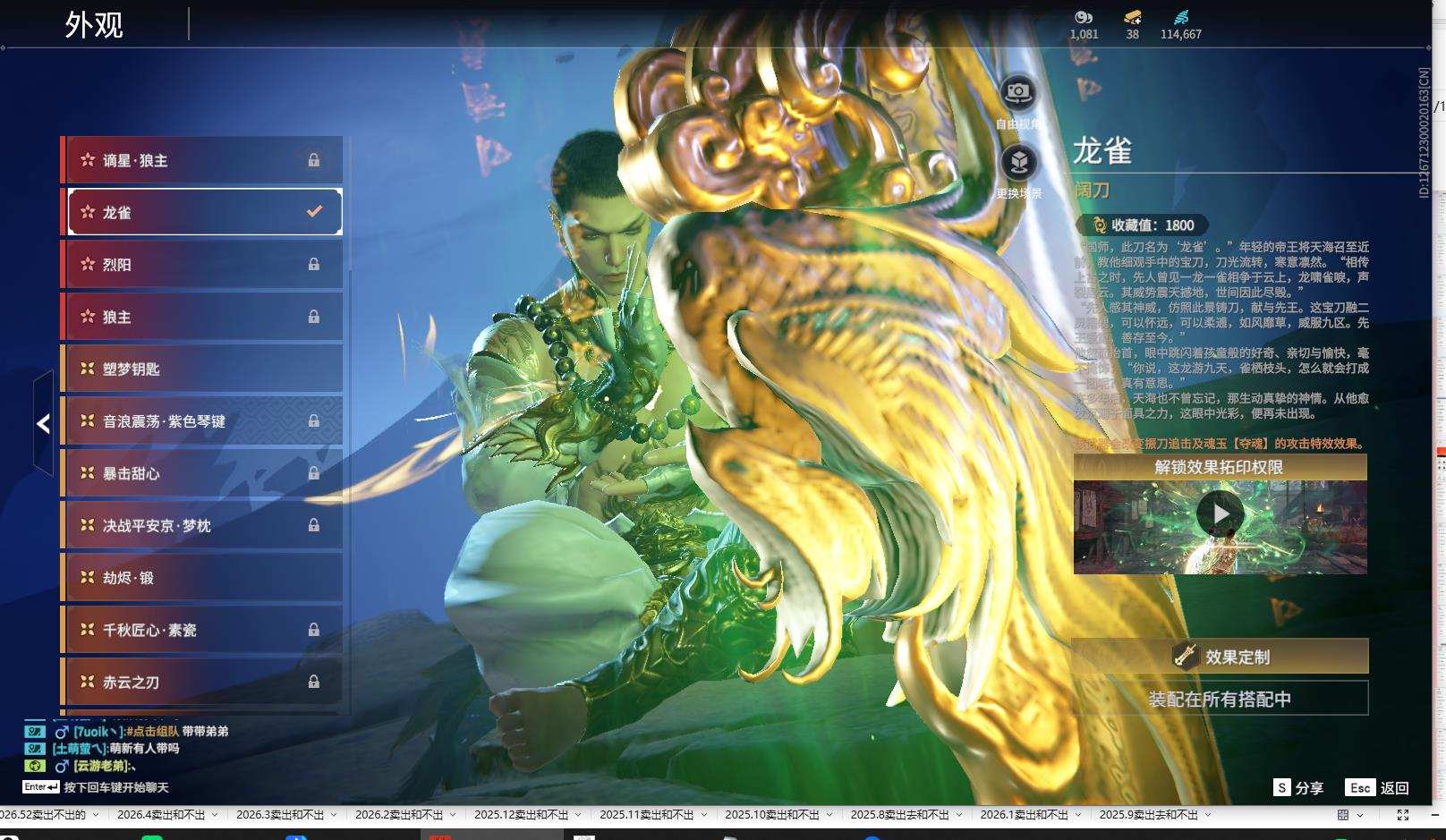Image resolution: width=1446 pixels, height=840 pixels.
Task: Click the star icon beside 龙雀
Action: click(x=88, y=212)
